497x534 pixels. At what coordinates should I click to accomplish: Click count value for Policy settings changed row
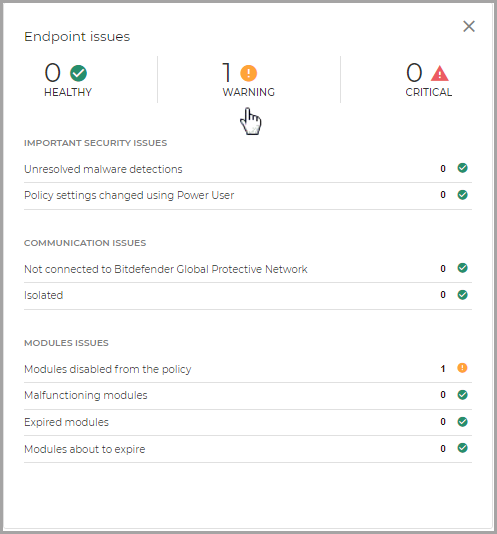(x=443, y=195)
